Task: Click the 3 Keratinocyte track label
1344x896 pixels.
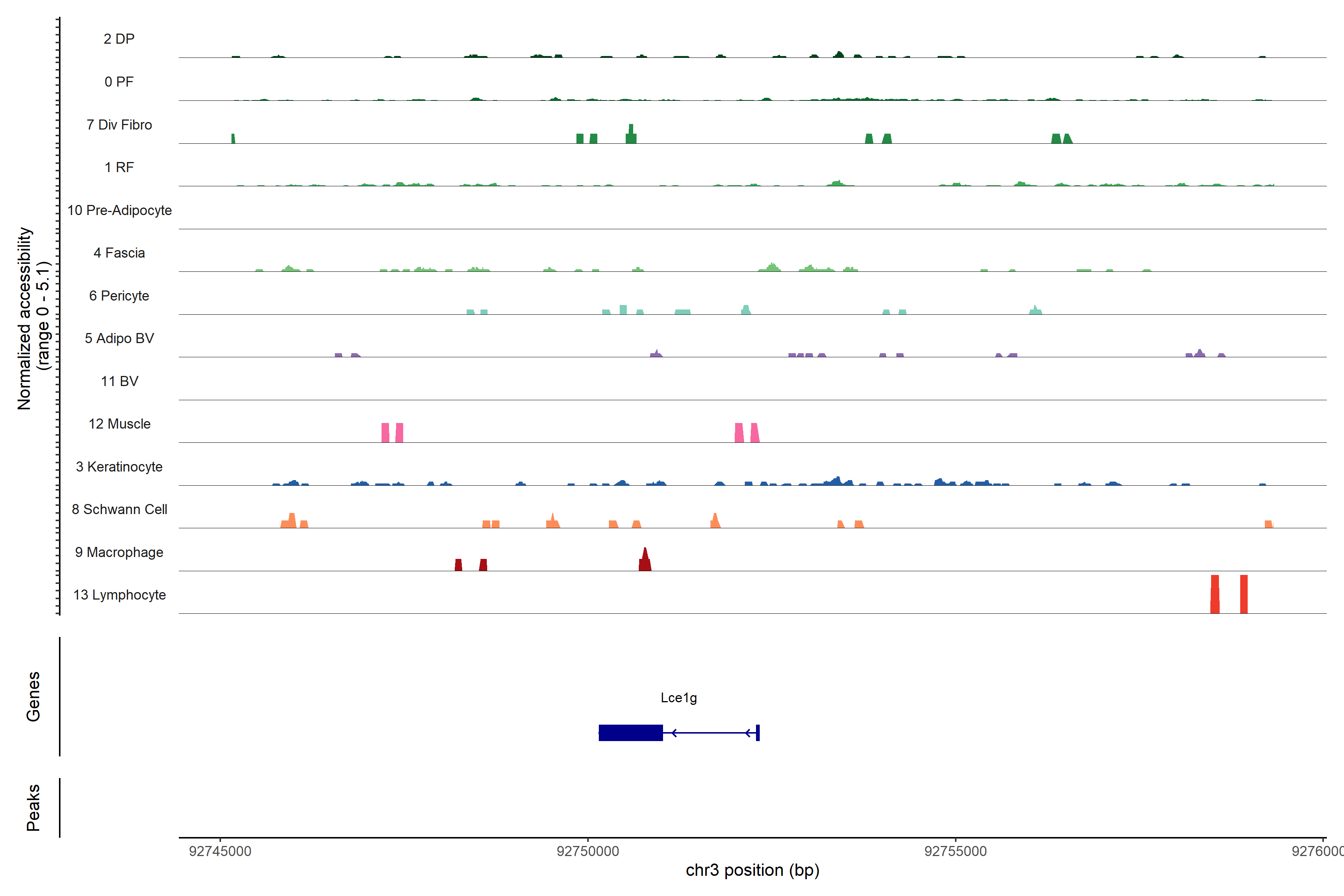Action: 119,467
